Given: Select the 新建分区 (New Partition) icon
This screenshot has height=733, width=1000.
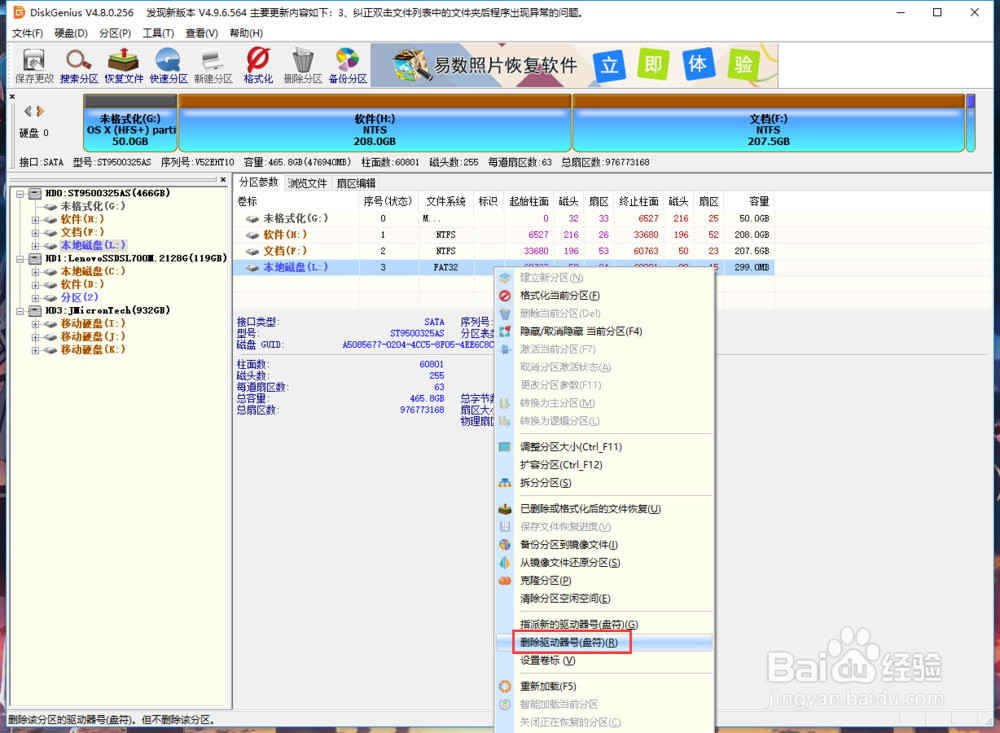Looking at the screenshot, I should [x=212, y=65].
